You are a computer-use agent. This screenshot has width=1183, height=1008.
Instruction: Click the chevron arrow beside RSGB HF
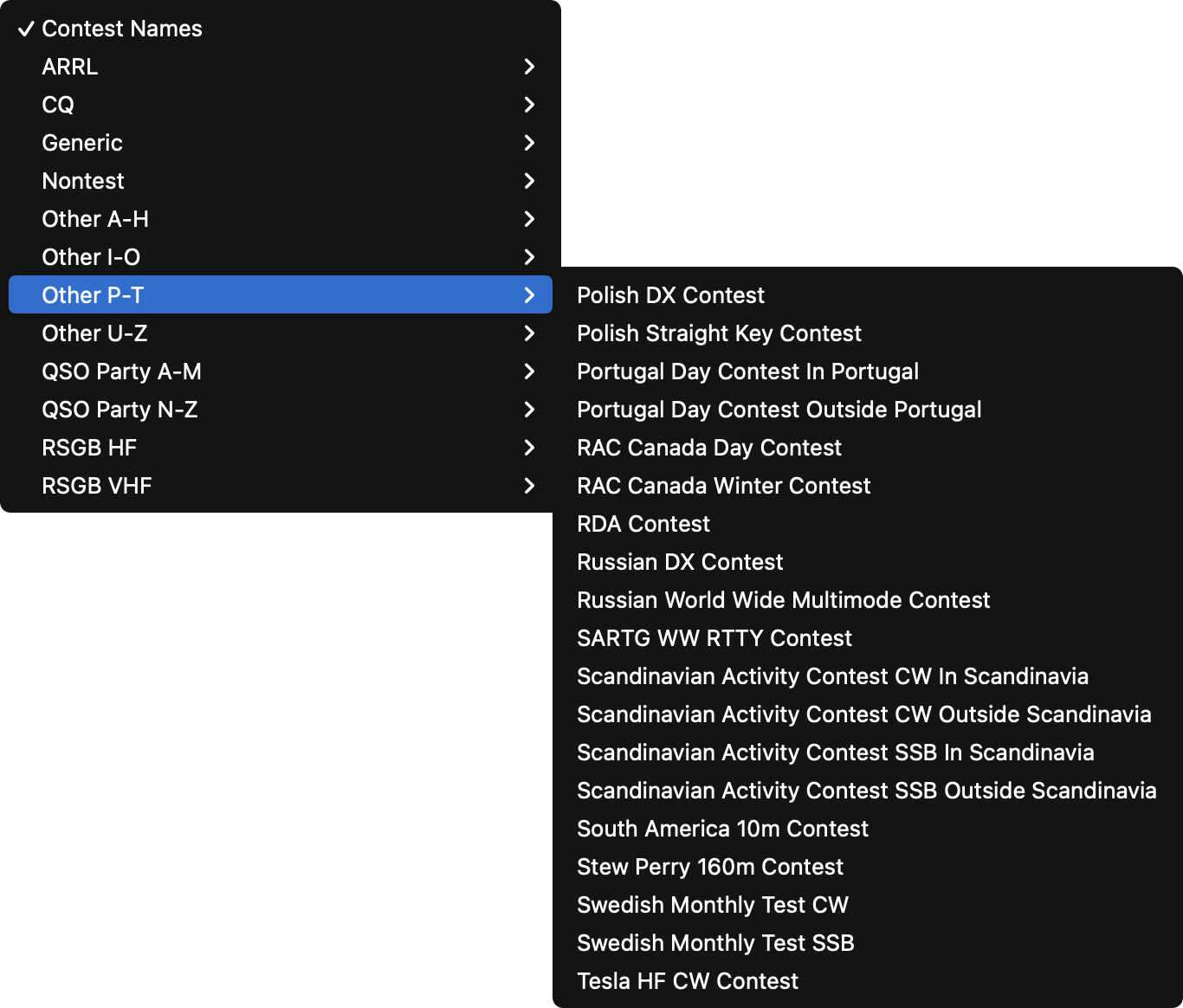click(x=530, y=448)
